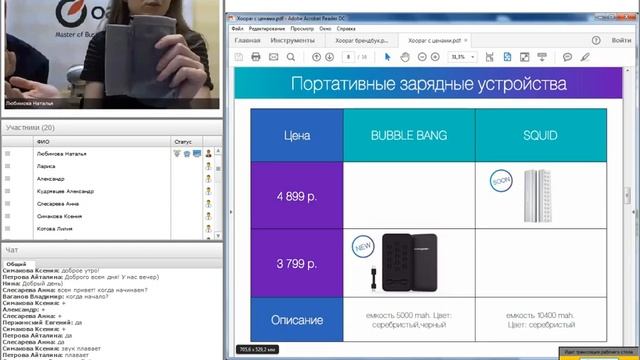Click the fit-to-width page icon

[490, 57]
